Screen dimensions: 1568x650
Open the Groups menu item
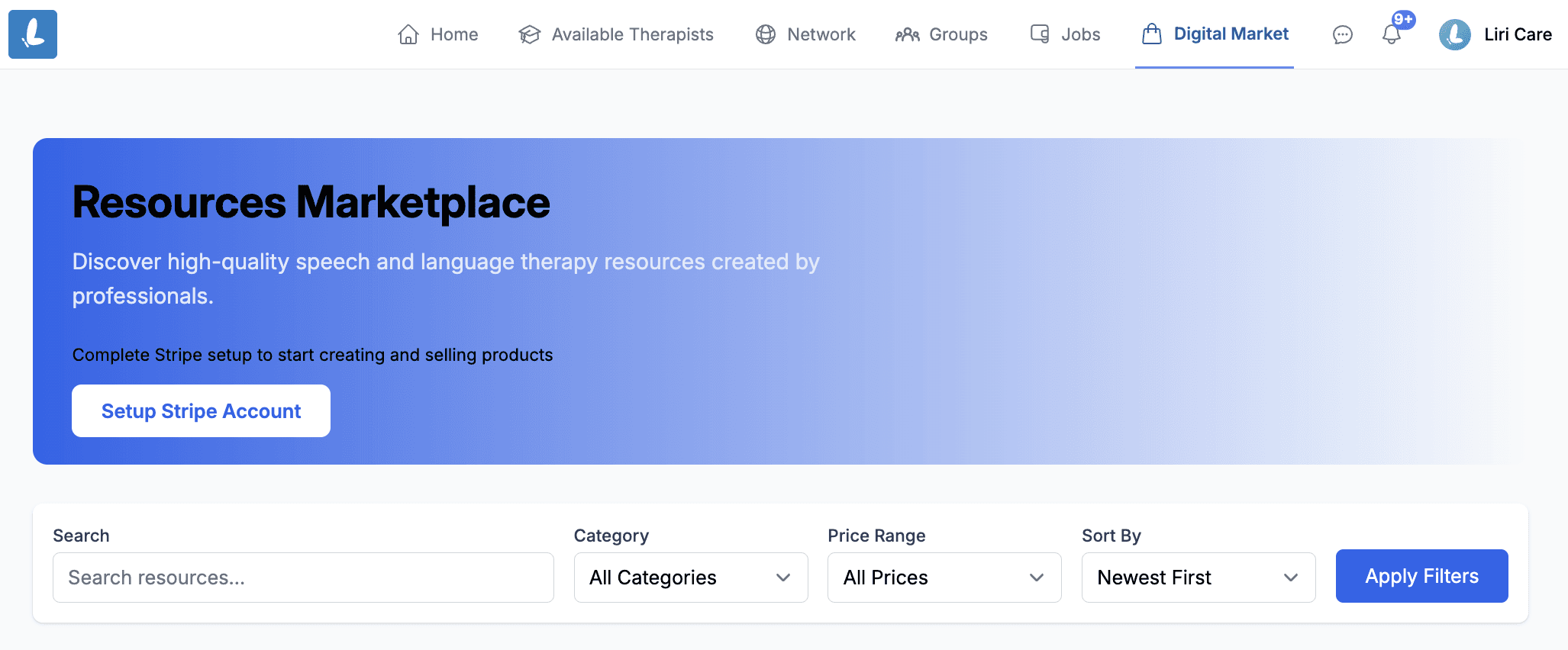pos(941,34)
